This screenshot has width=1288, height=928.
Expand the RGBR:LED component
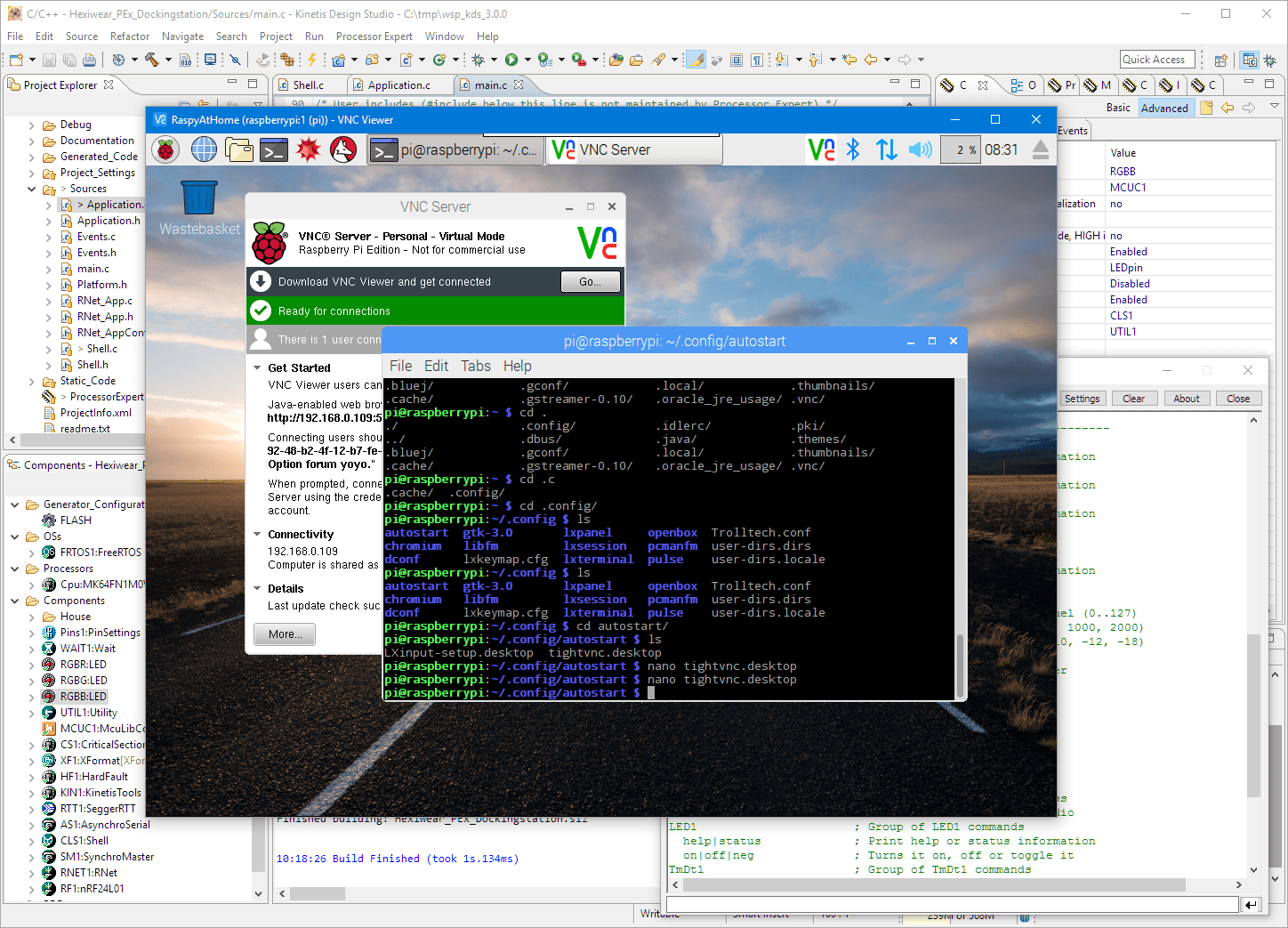coord(32,665)
